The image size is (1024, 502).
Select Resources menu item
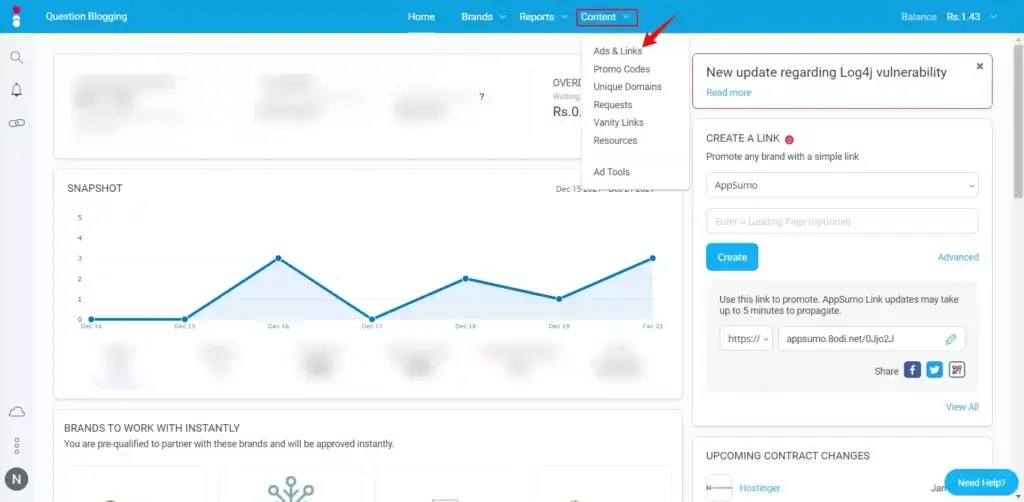pos(615,140)
